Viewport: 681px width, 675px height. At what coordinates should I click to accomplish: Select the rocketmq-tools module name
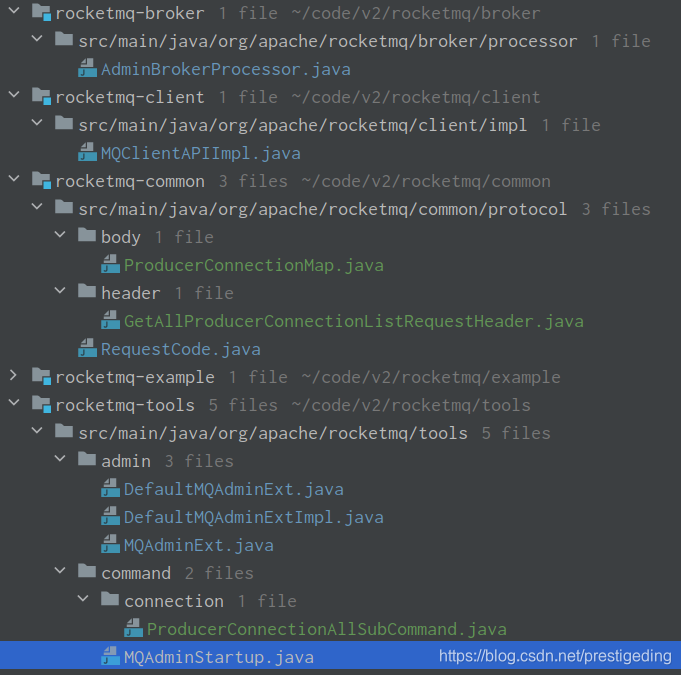(125, 405)
